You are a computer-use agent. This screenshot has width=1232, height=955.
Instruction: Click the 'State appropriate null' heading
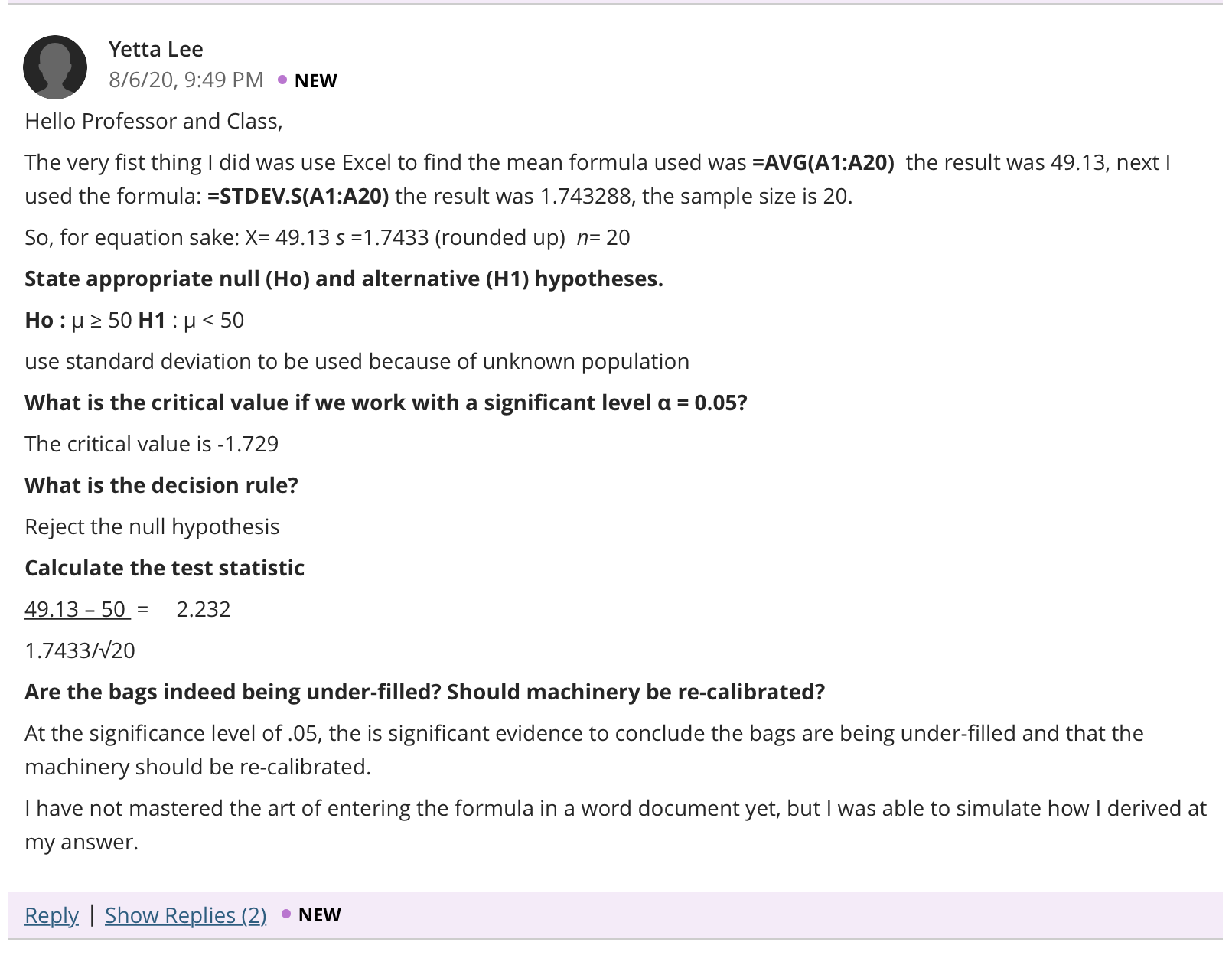(x=344, y=279)
